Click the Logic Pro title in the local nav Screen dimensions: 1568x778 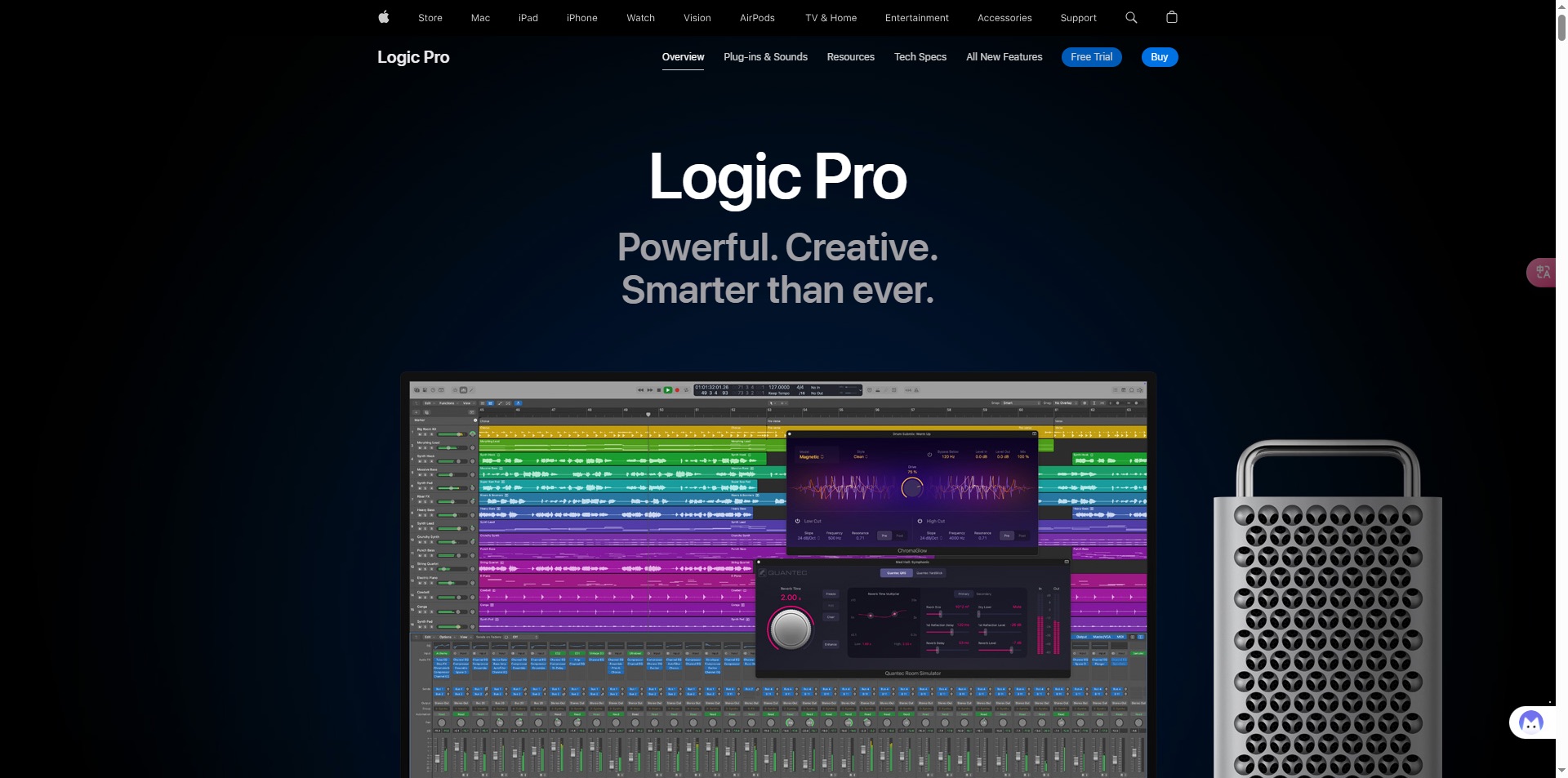(413, 57)
